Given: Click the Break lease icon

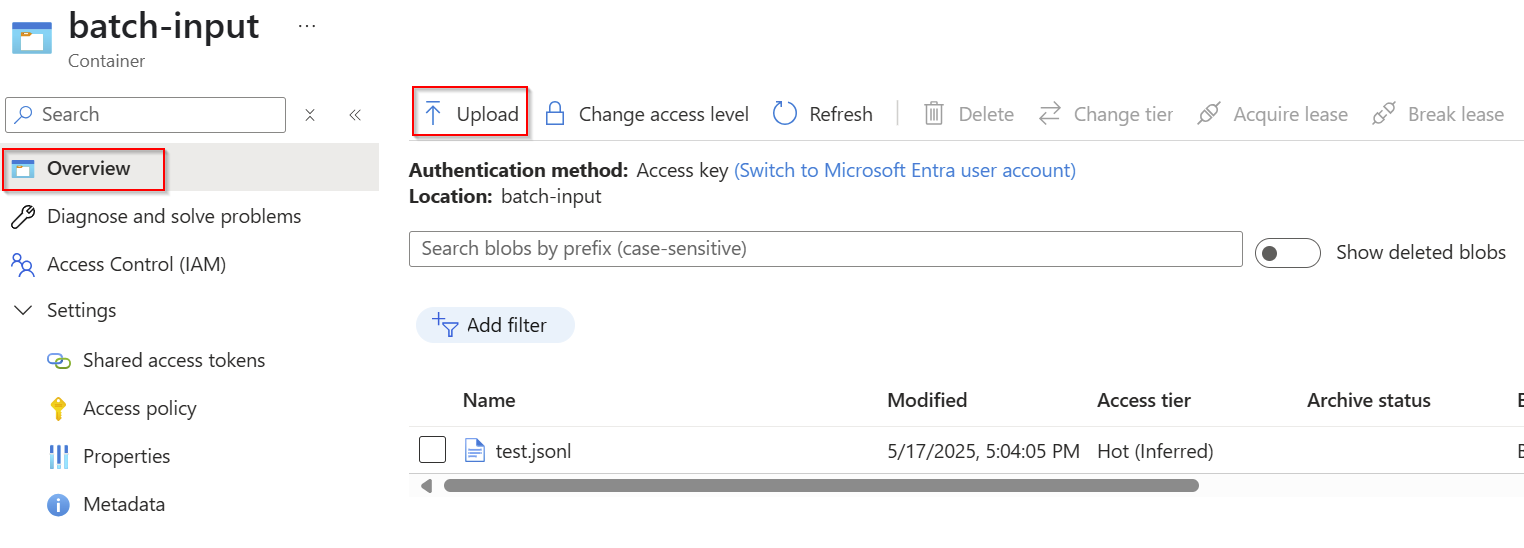Looking at the screenshot, I should pyautogui.click(x=1384, y=114).
